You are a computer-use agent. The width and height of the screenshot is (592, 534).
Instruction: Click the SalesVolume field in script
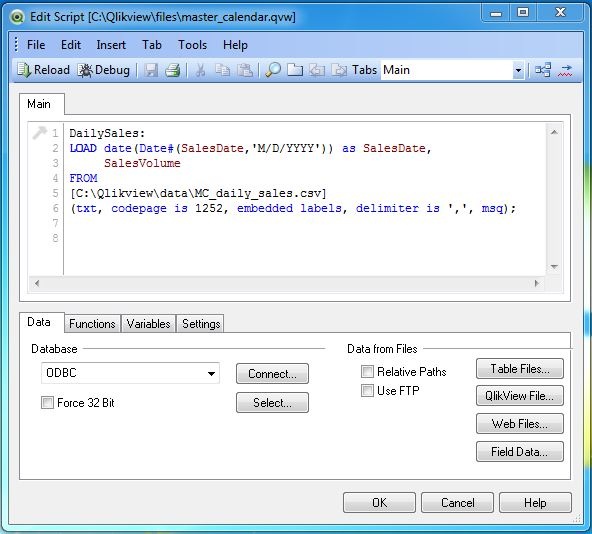pyautogui.click(x=142, y=164)
